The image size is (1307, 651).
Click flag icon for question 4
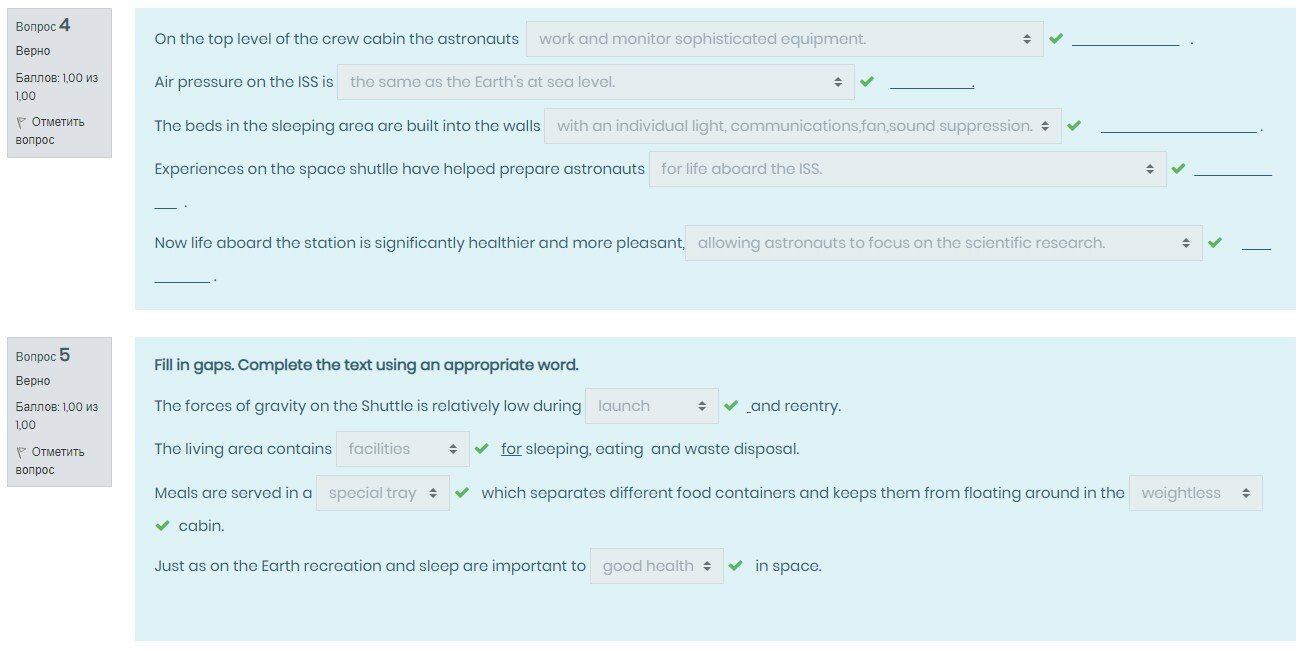click(22, 122)
